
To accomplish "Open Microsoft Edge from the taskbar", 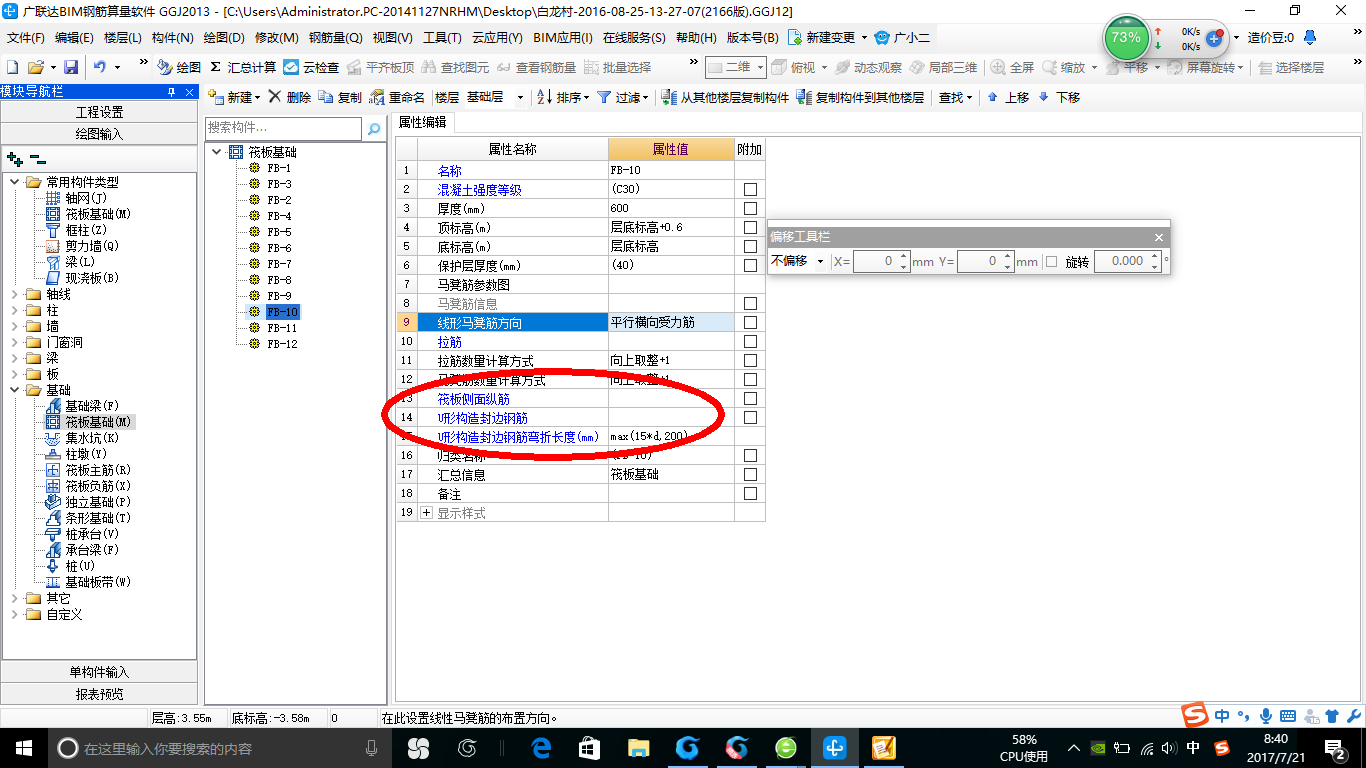I will (541, 748).
